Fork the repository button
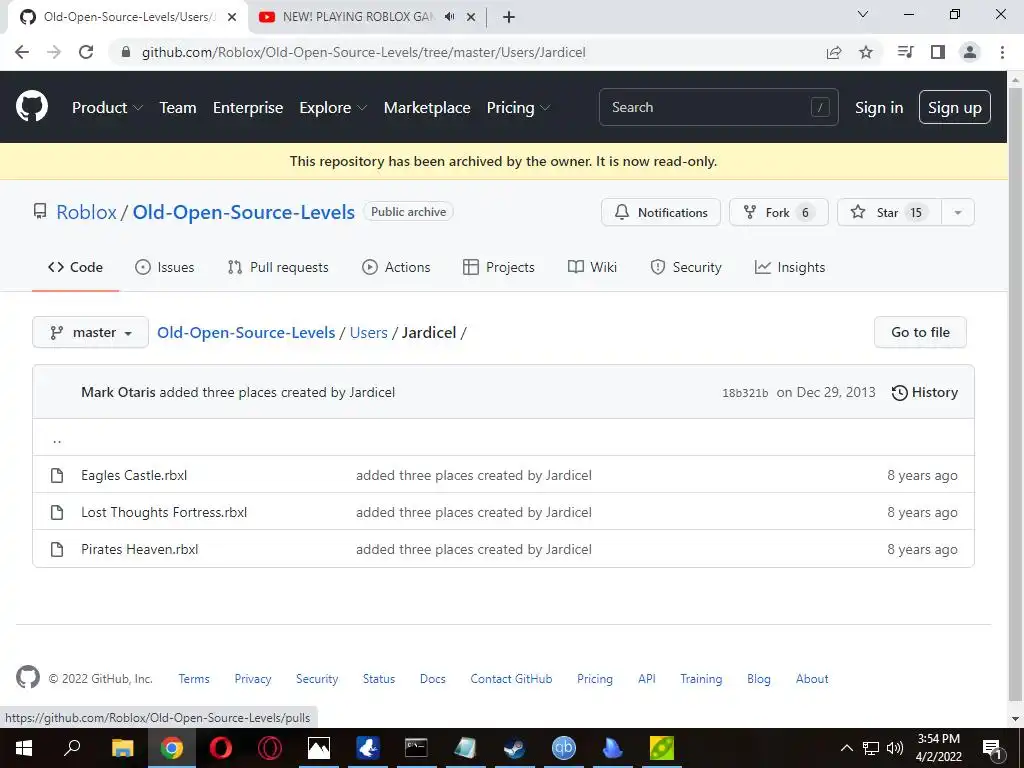 click(x=778, y=212)
